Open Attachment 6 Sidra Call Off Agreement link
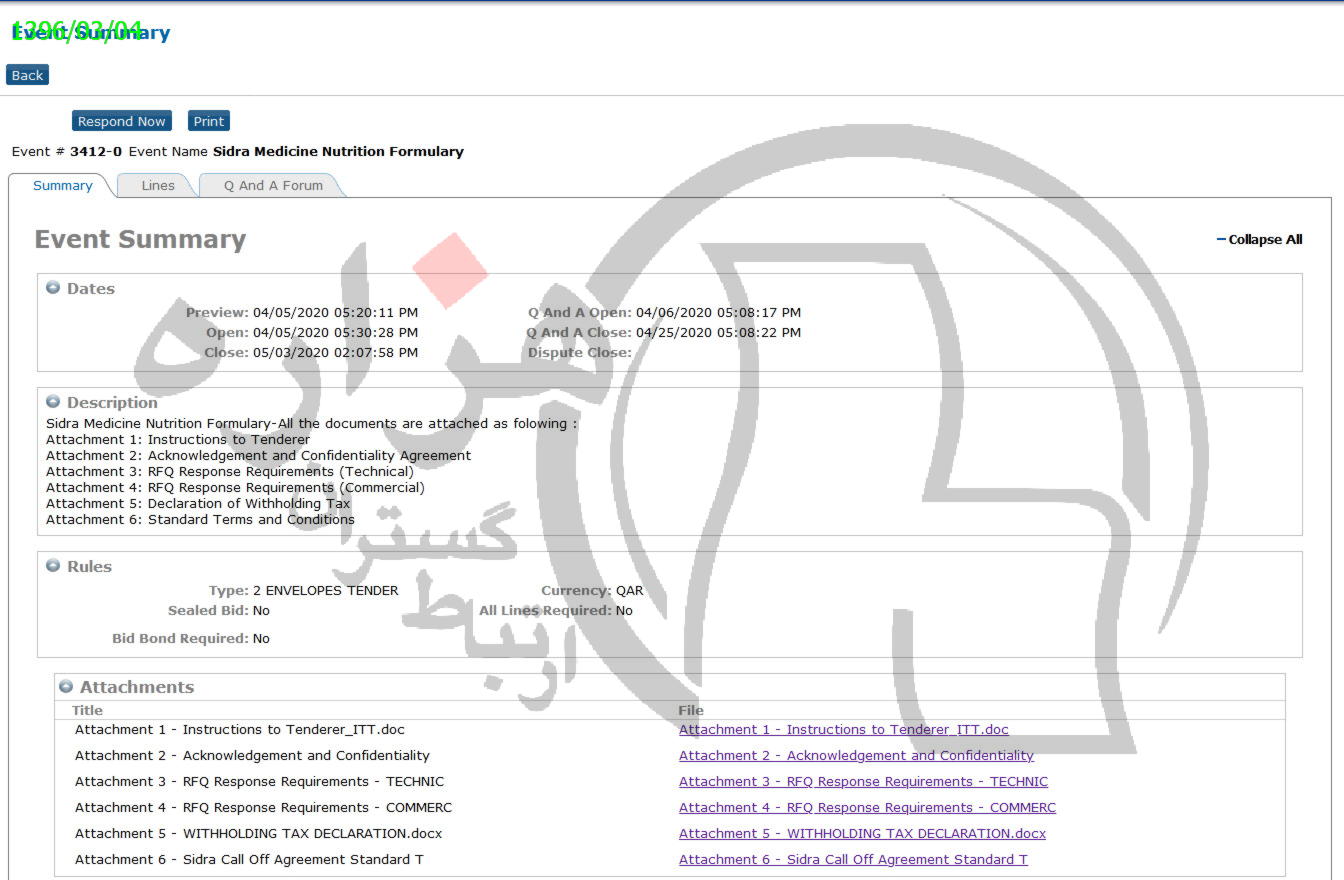Image resolution: width=1344 pixels, height=880 pixels. [853, 860]
